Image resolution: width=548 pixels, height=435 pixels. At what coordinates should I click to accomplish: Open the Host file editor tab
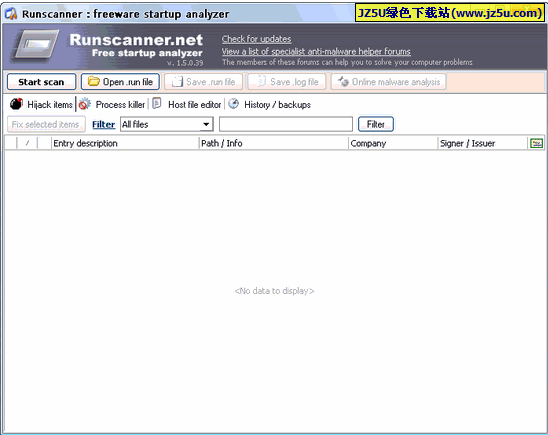pos(187,104)
